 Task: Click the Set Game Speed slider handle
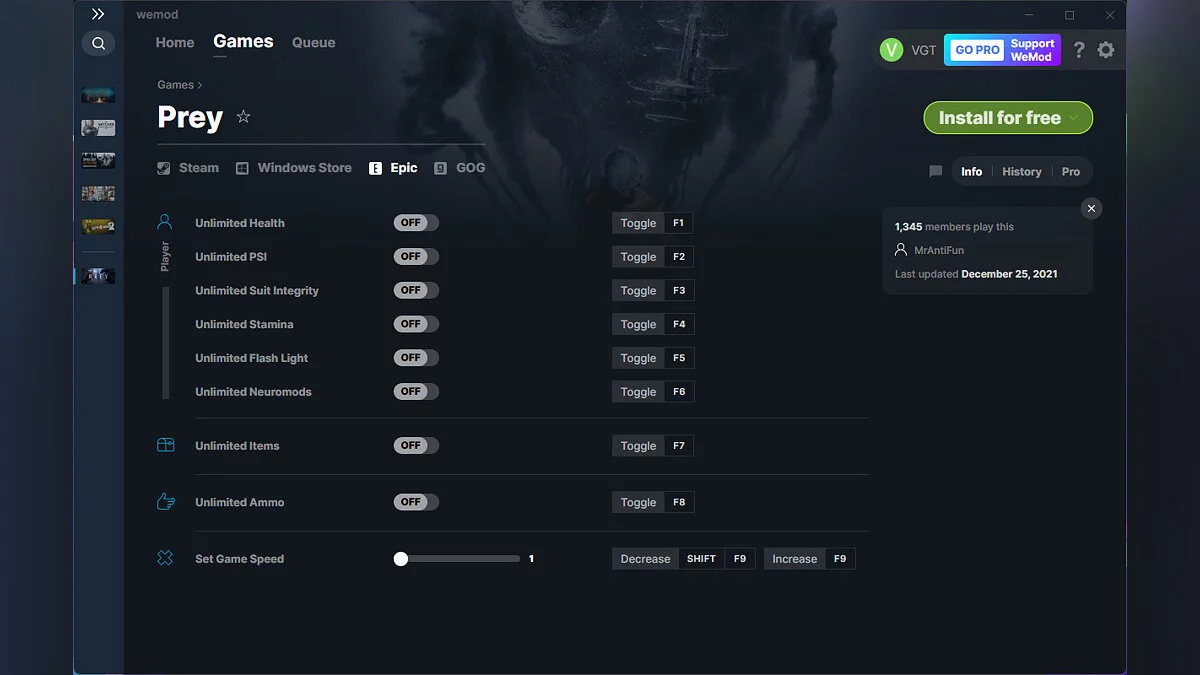coord(401,559)
